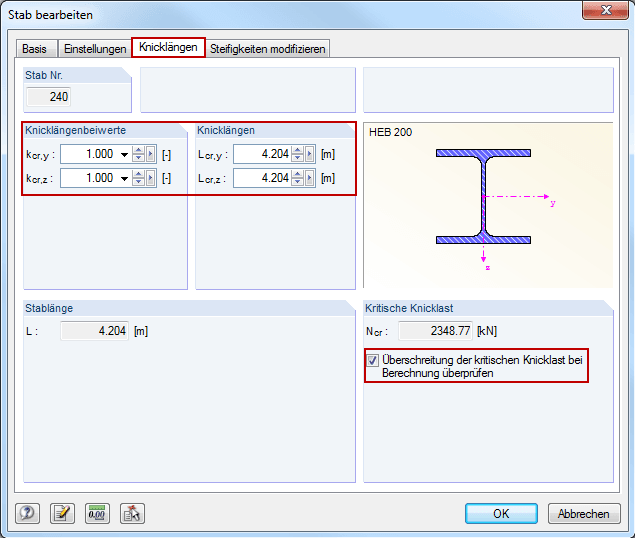Expand the Lcr,z side arrow button
This screenshot has height=538, width=635.
pyautogui.click(x=310, y=178)
